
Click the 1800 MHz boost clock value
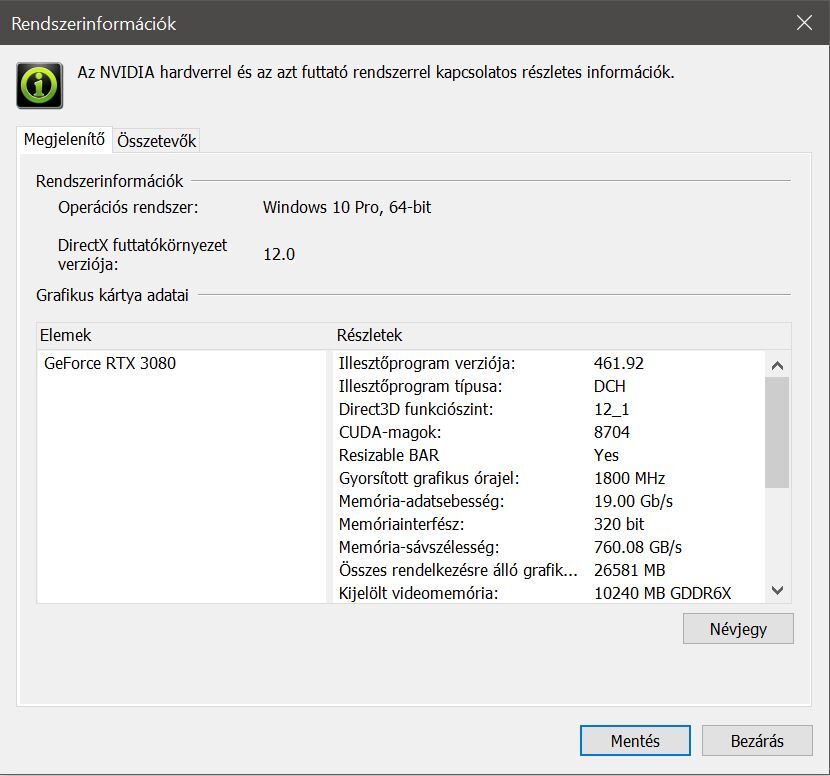click(629, 478)
